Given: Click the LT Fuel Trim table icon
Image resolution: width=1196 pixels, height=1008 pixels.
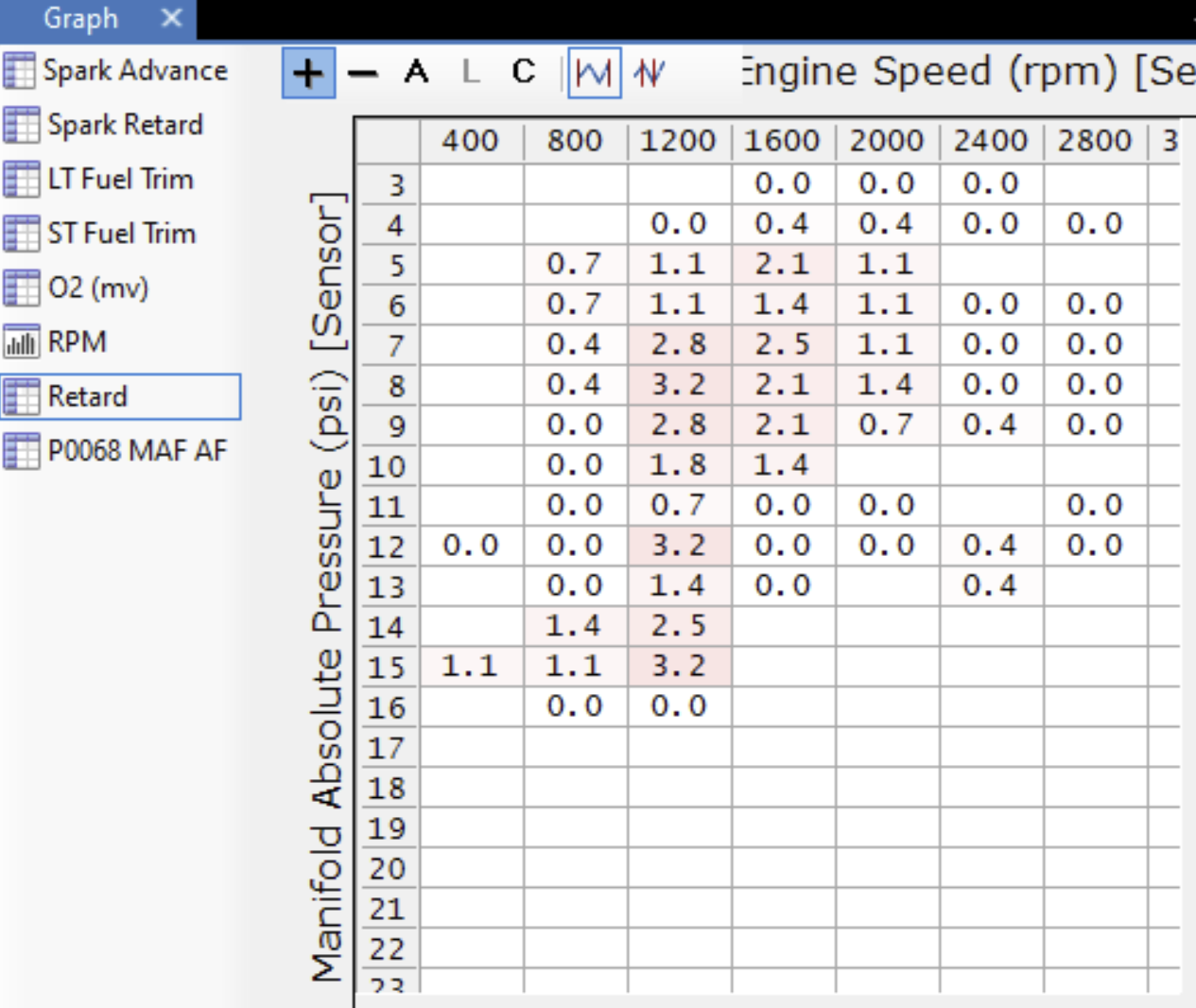Looking at the screenshot, I should [20, 179].
